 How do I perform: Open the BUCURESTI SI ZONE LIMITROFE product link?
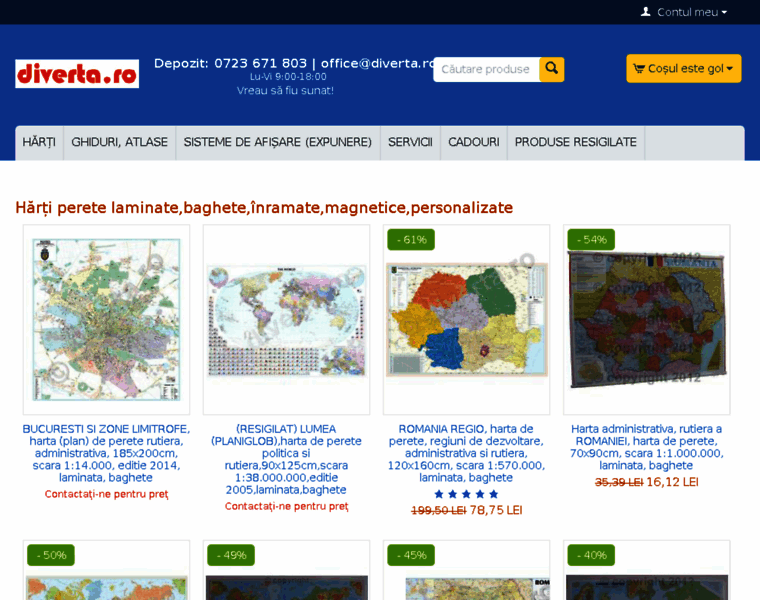[106, 453]
